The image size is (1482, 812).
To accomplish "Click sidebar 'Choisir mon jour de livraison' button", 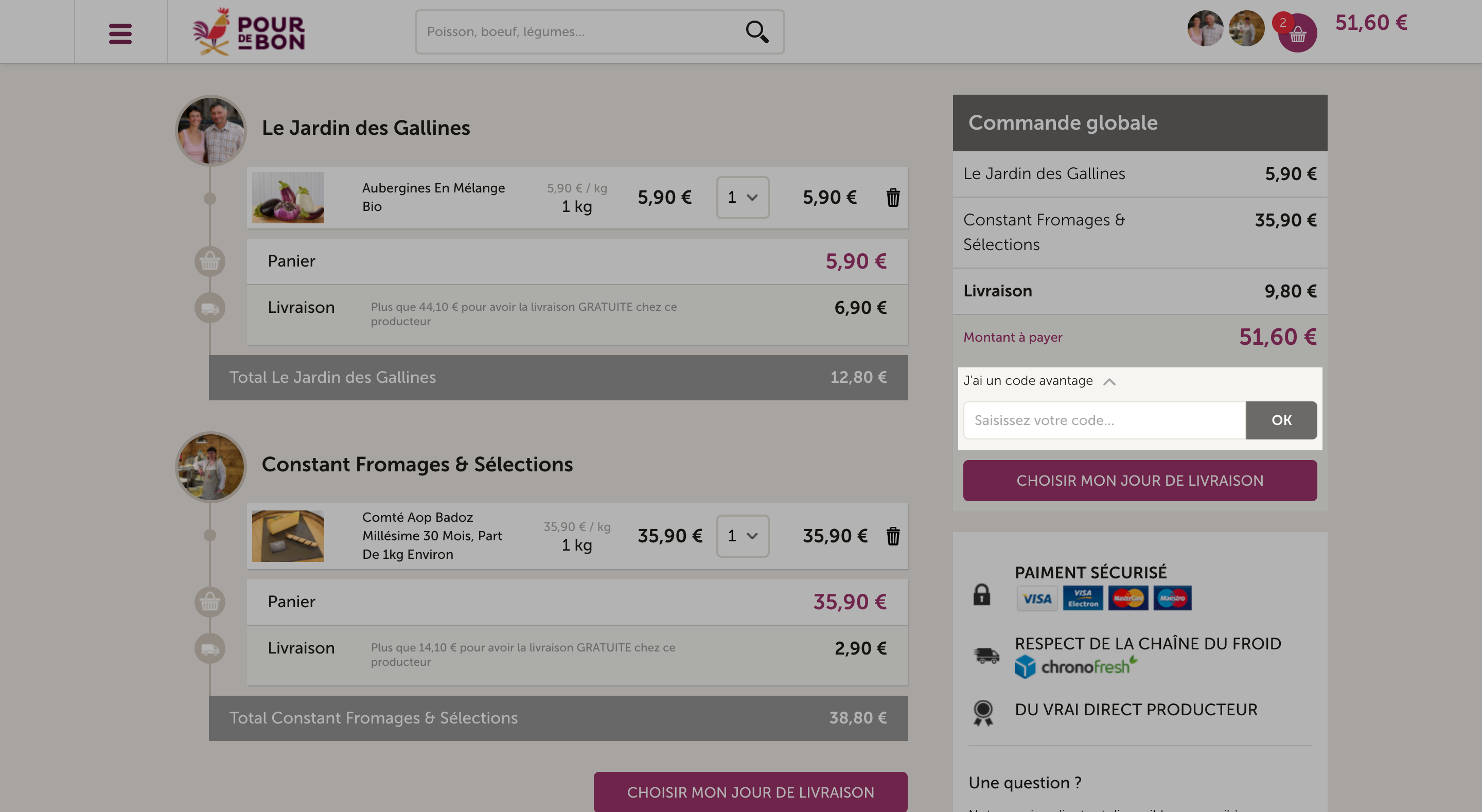I will (x=1139, y=481).
